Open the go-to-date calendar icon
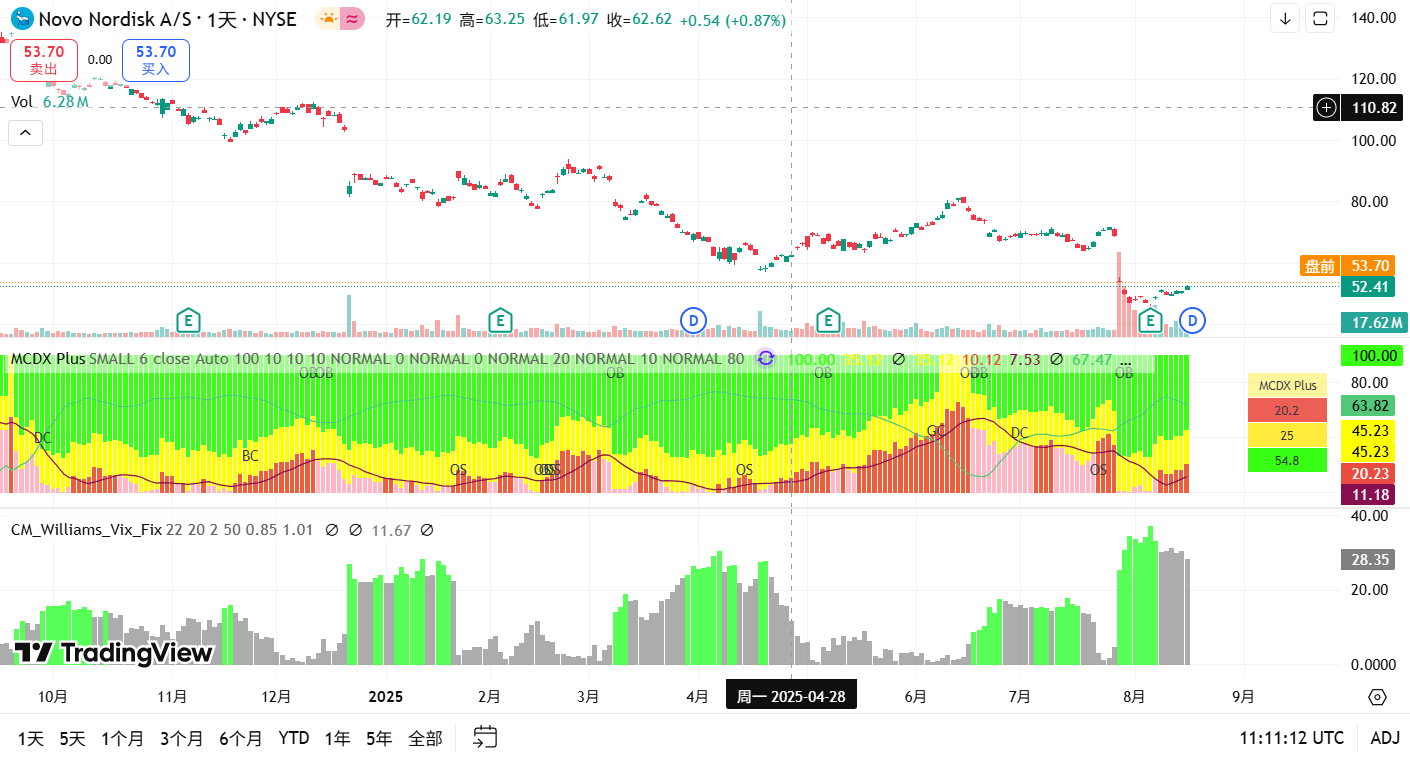Image resolution: width=1410 pixels, height=759 pixels. point(485,738)
